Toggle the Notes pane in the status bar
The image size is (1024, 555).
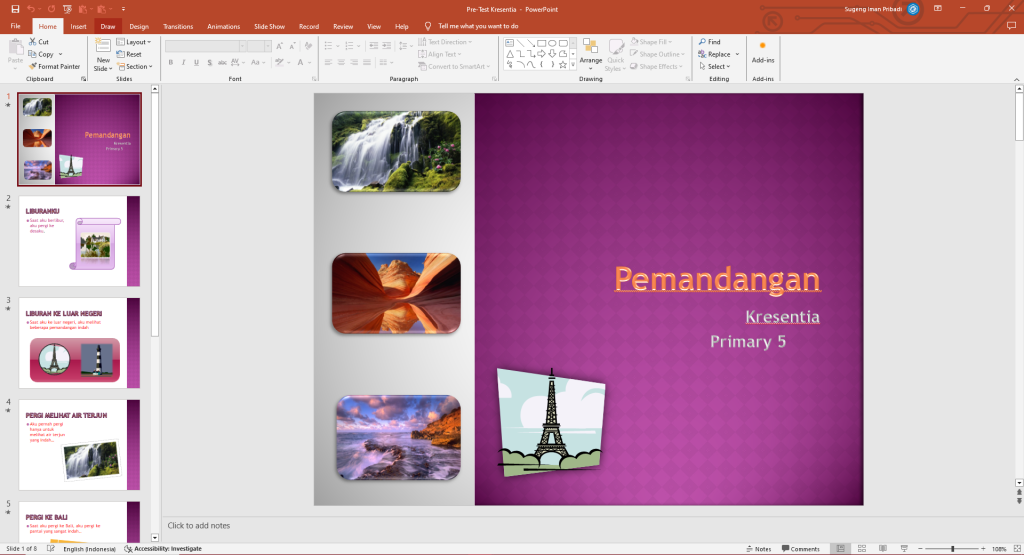pos(757,549)
